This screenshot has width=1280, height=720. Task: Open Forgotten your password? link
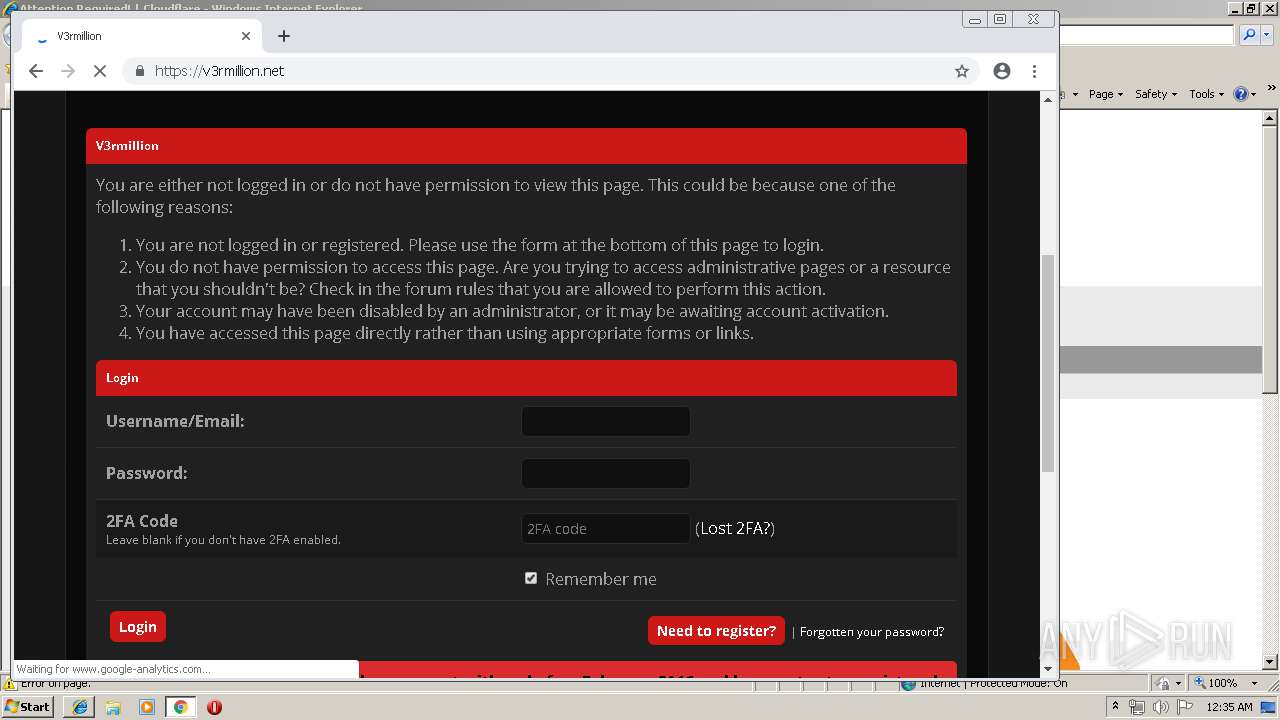[x=872, y=632]
